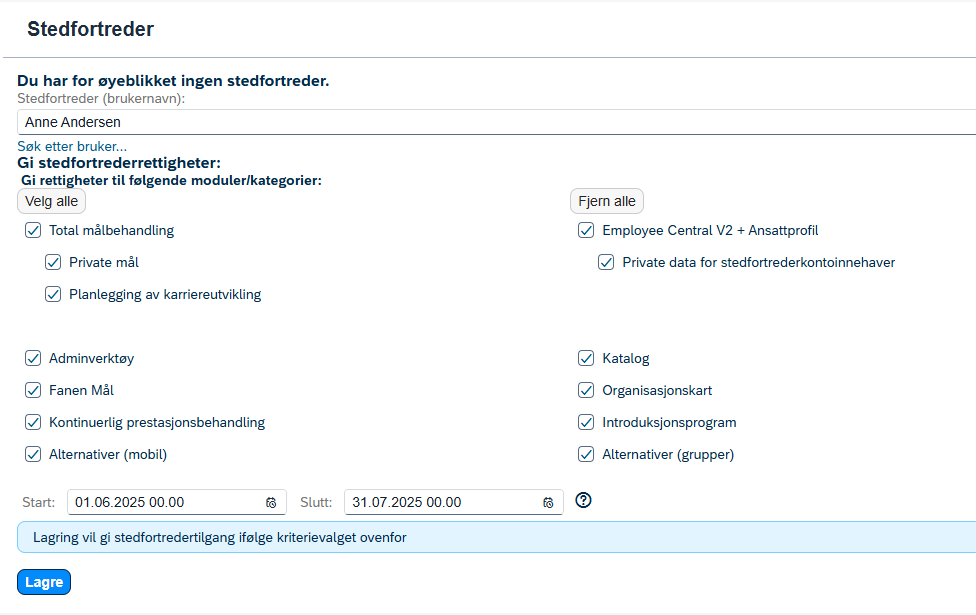Toggle the Private mål checkbox

(53, 262)
